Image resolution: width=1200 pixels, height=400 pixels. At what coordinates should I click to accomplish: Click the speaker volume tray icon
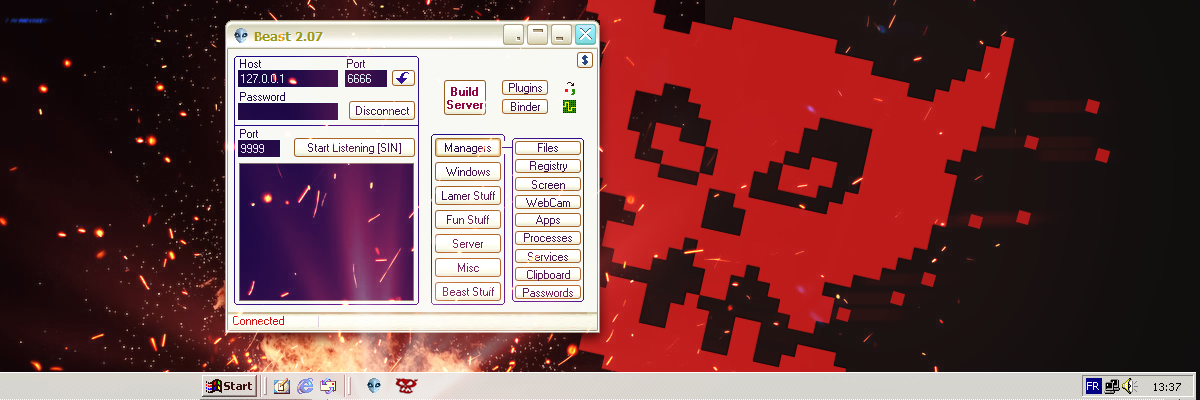pos(1128,386)
